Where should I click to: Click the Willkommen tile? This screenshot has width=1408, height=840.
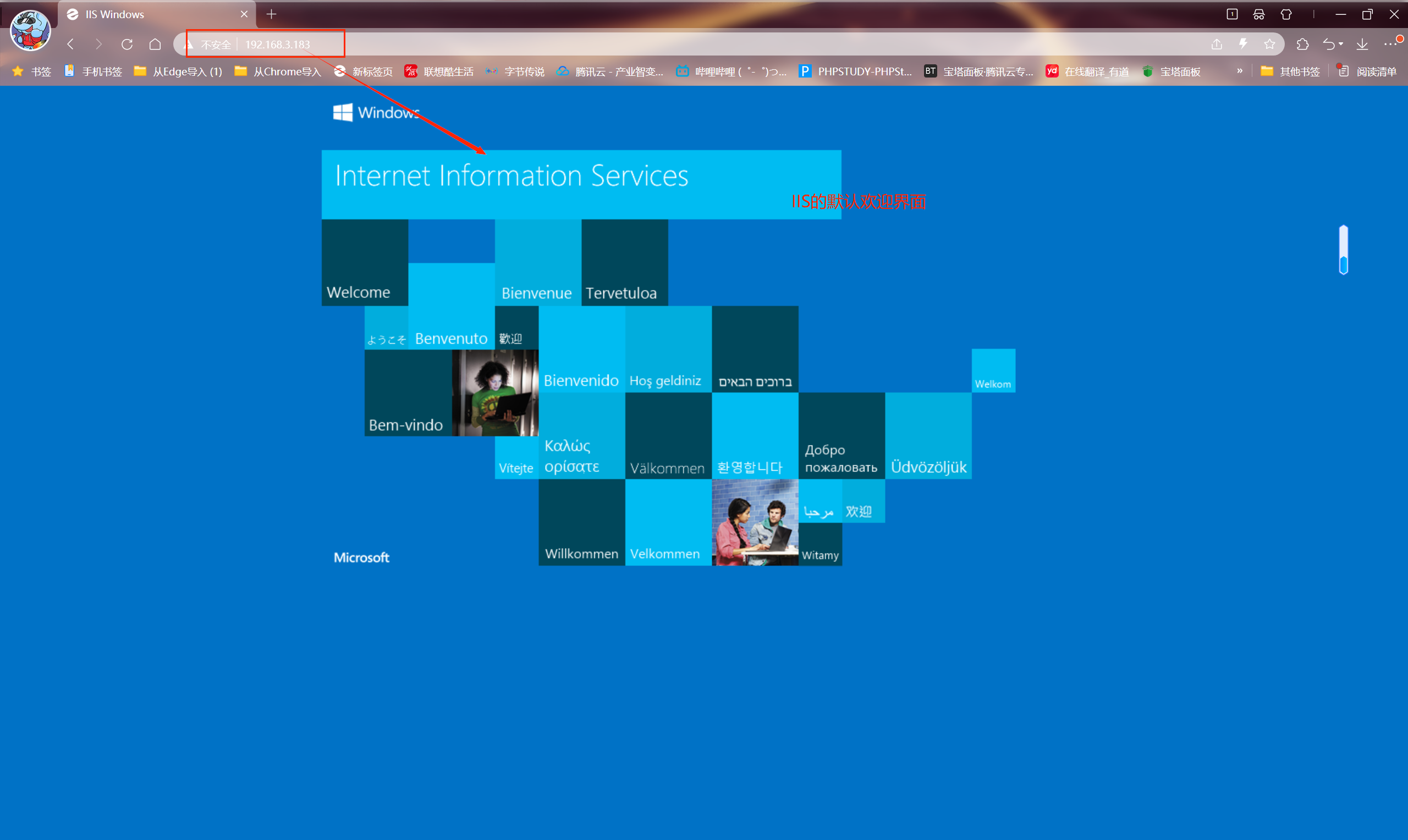tap(581, 522)
